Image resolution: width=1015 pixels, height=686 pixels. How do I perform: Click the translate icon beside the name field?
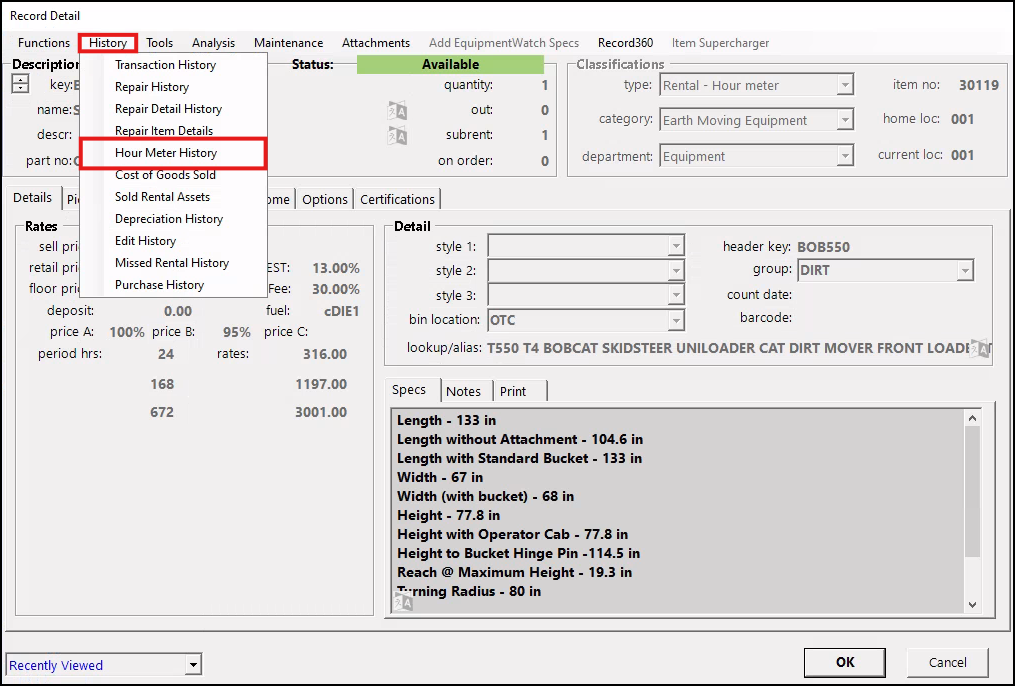[397, 110]
